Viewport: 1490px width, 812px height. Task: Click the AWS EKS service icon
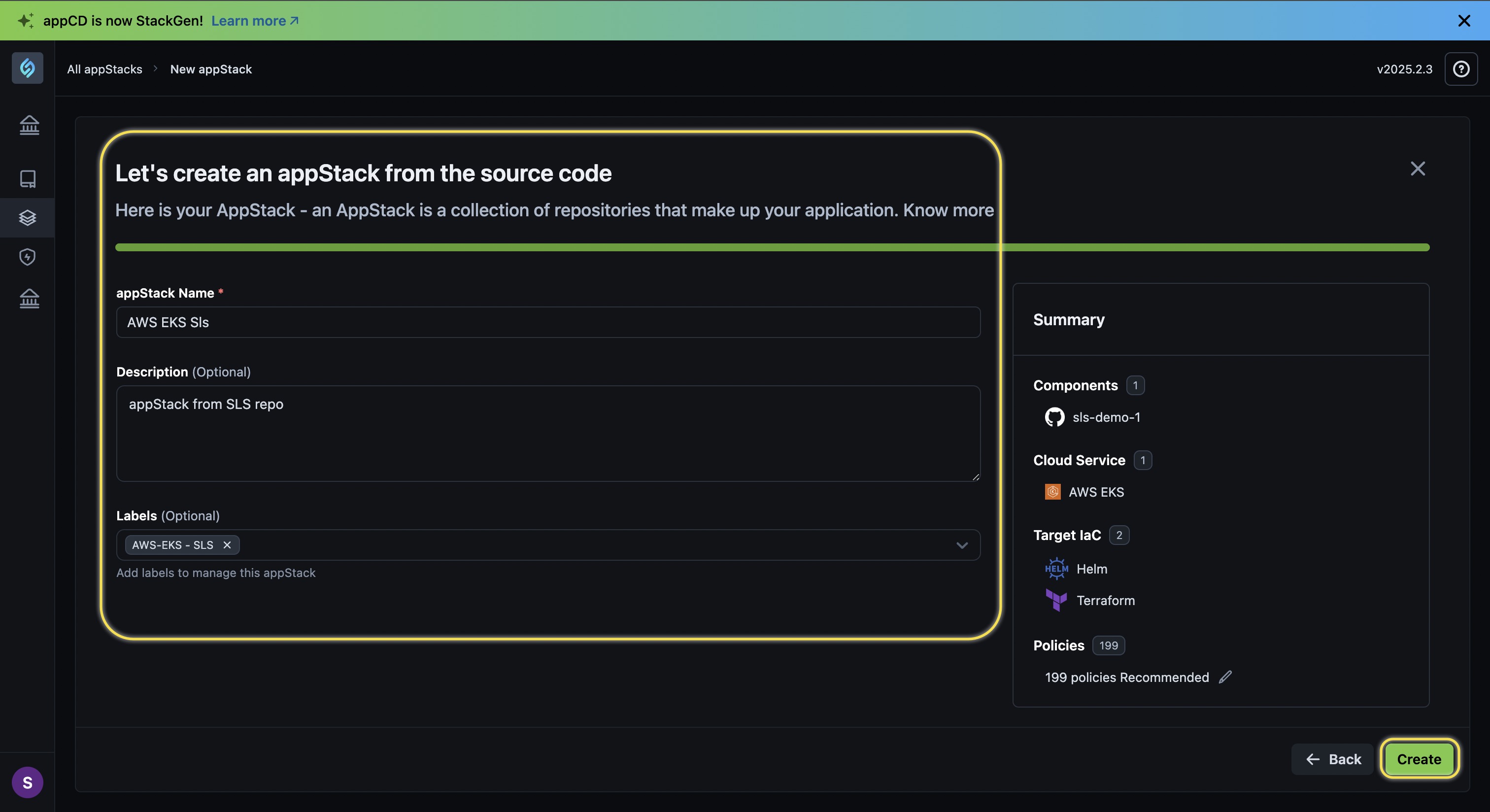[1053, 492]
